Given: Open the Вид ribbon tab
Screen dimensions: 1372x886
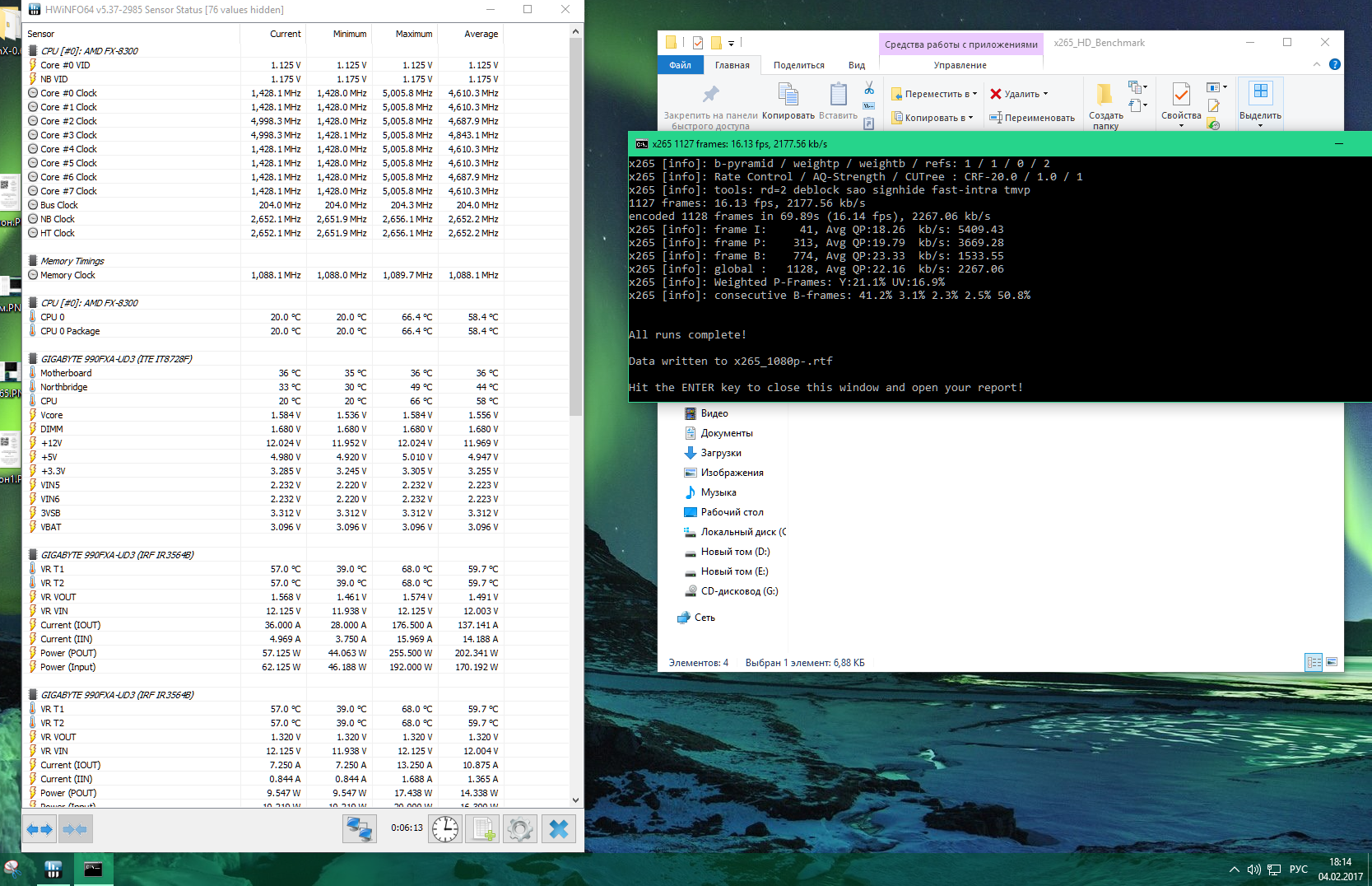Looking at the screenshot, I should click(857, 65).
